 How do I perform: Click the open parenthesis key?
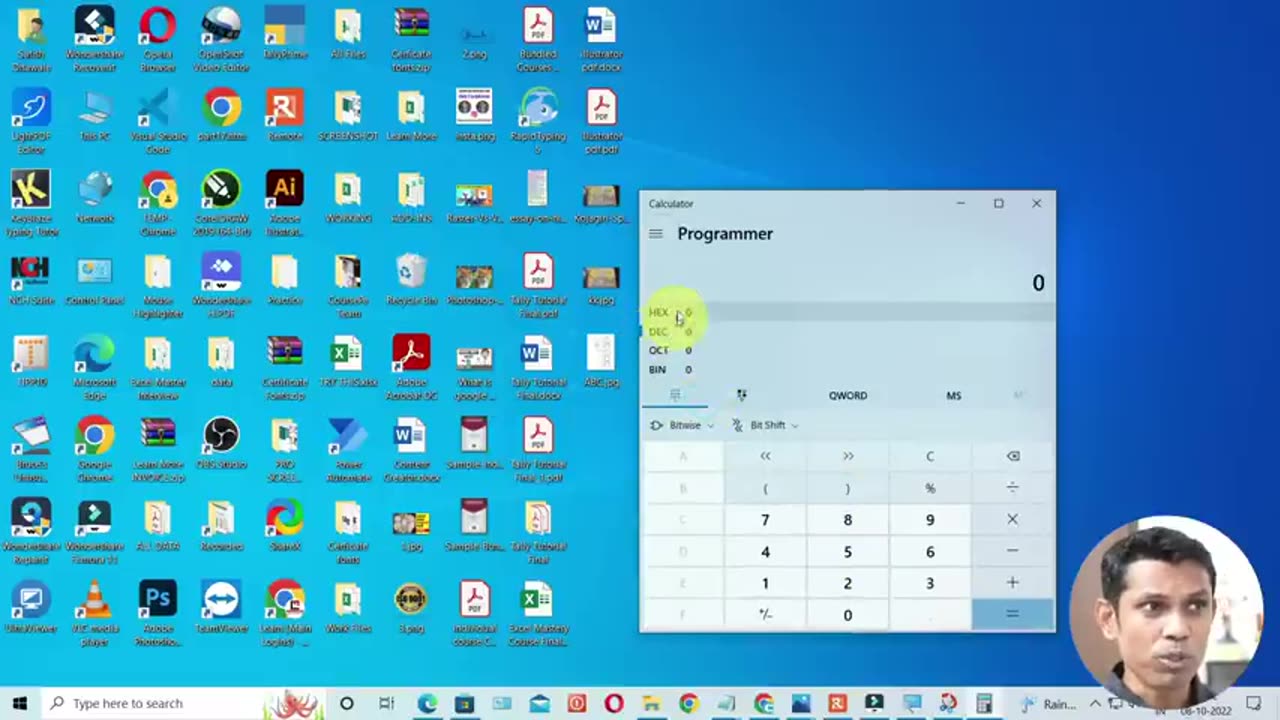click(765, 488)
